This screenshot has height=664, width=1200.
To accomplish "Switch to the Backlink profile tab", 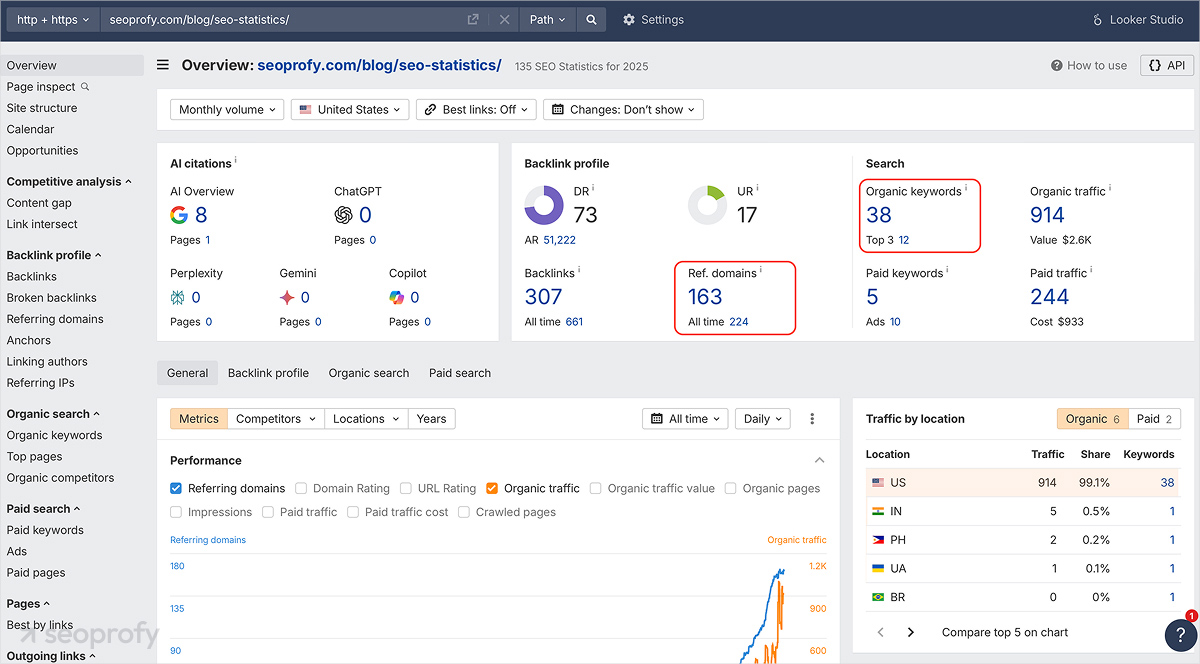I will click(268, 372).
